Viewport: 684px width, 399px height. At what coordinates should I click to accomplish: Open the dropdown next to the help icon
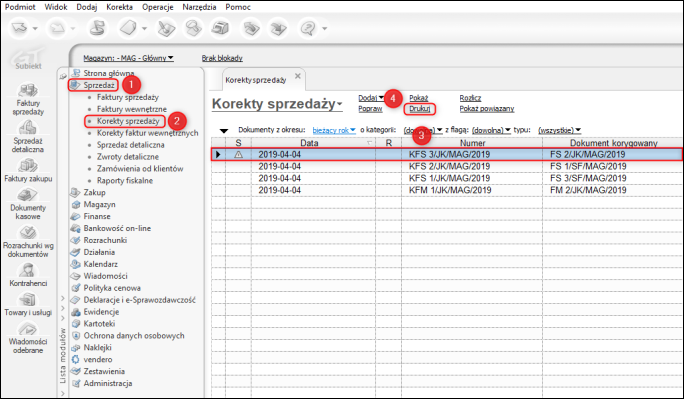point(325,29)
